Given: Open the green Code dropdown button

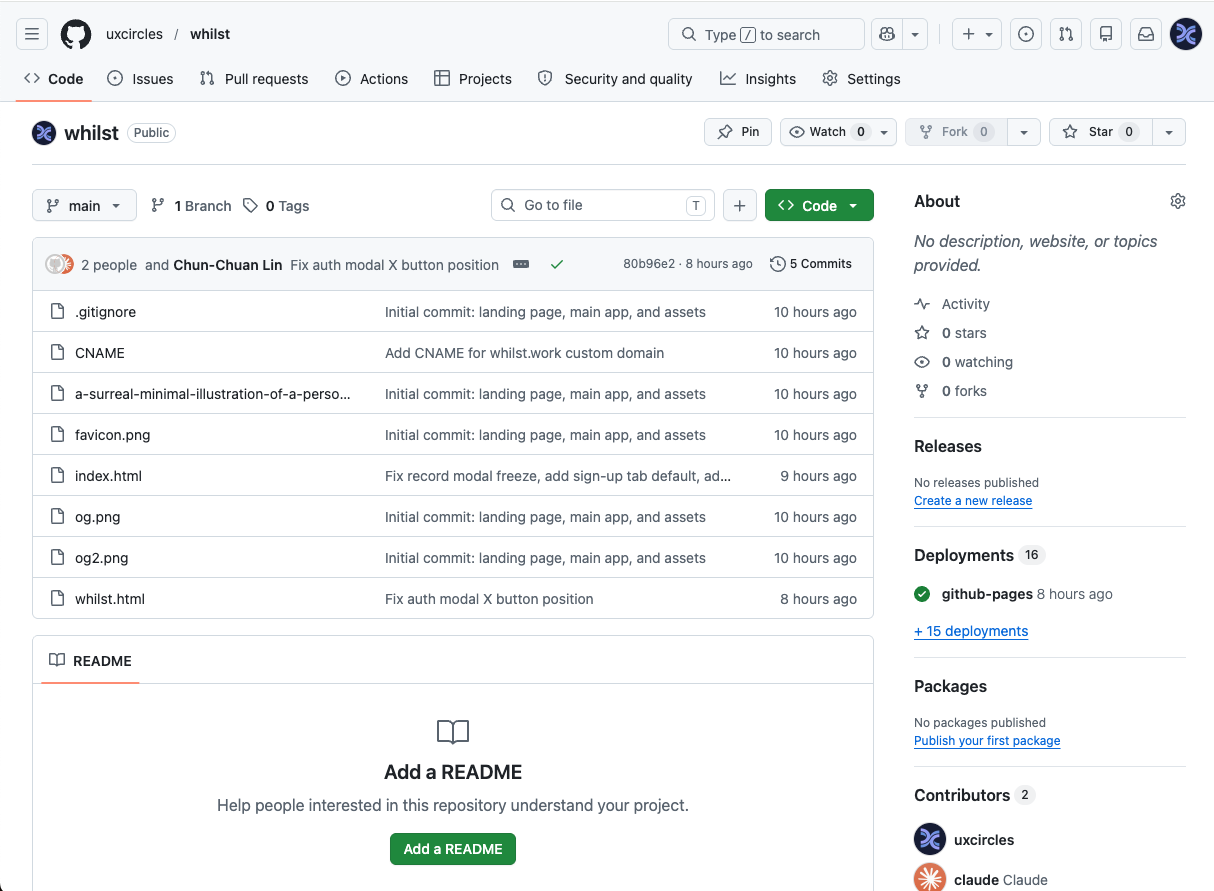Looking at the screenshot, I should (819, 205).
